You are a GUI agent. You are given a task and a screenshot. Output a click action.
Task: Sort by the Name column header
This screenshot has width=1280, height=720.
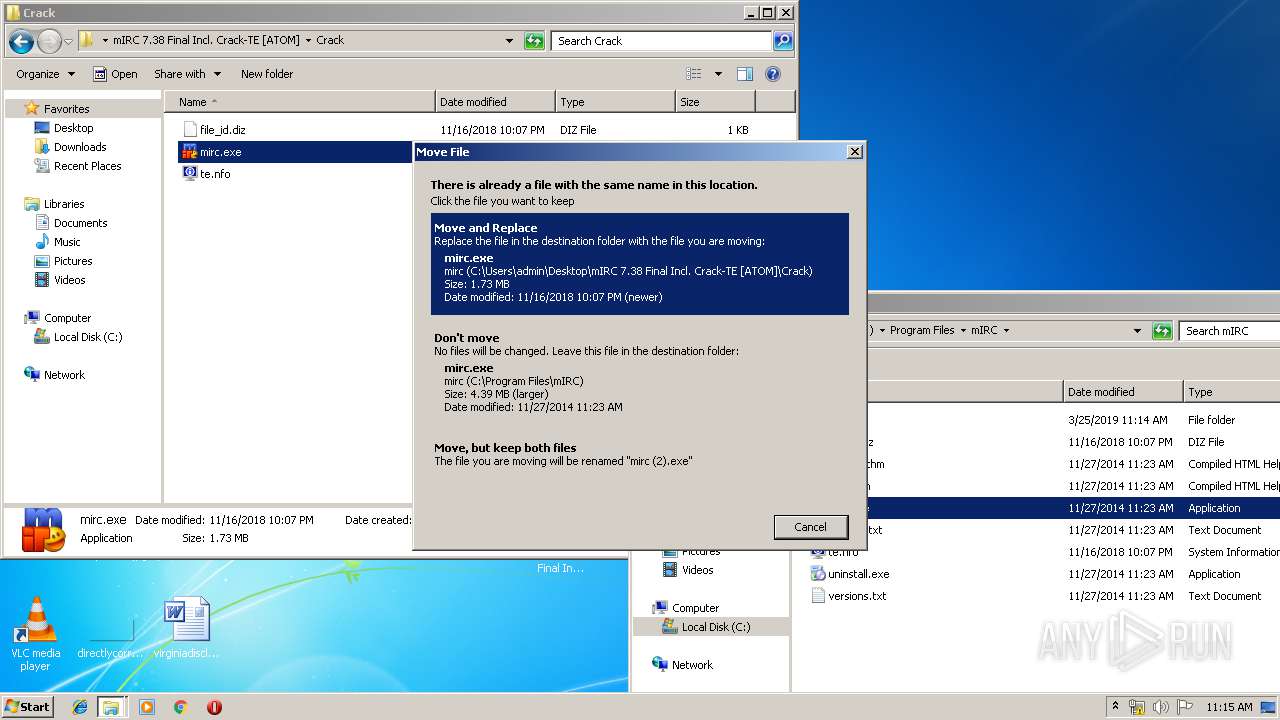[x=300, y=102]
